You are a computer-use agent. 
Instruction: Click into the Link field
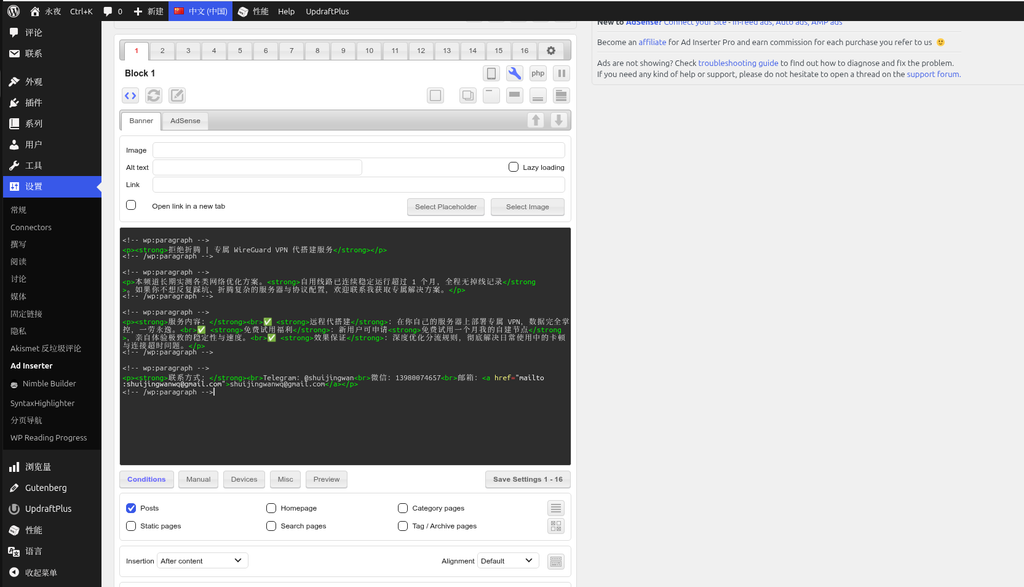click(x=359, y=185)
